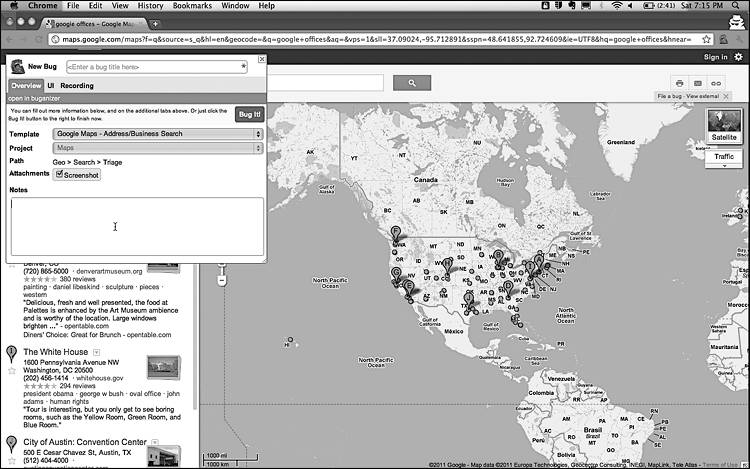
Task: Click the zoom out minus button on map
Action: click(221, 281)
